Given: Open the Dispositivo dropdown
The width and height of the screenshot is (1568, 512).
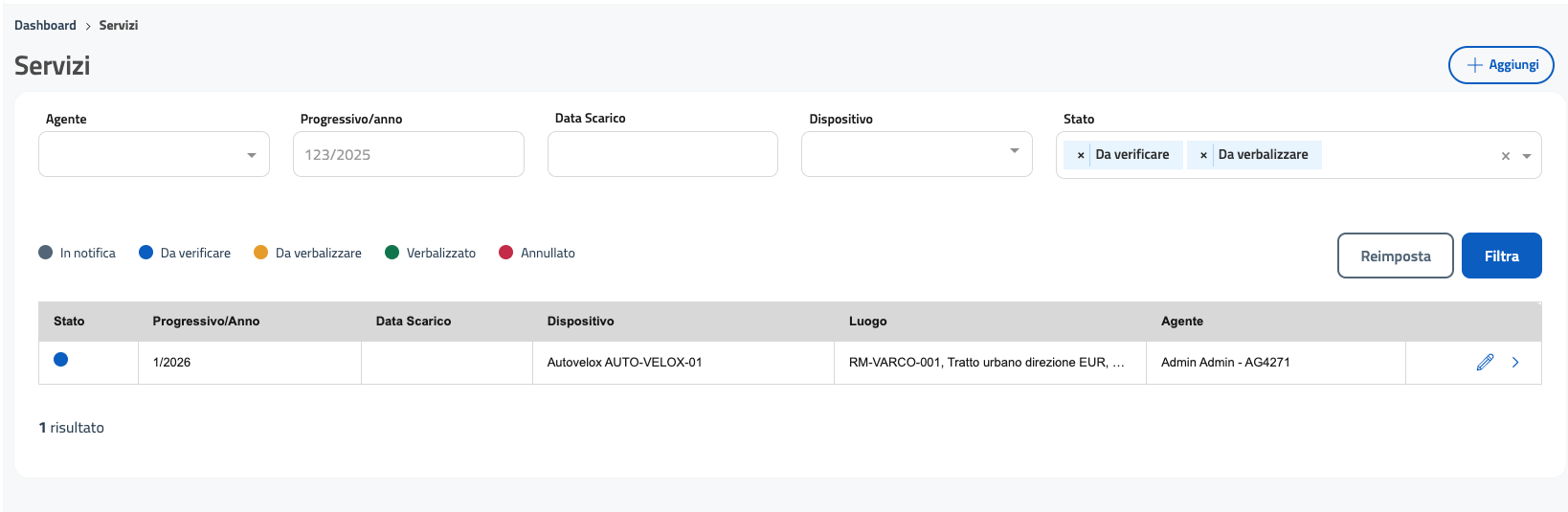Looking at the screenshot, I should pyautogui.click(x=916, y=154).
